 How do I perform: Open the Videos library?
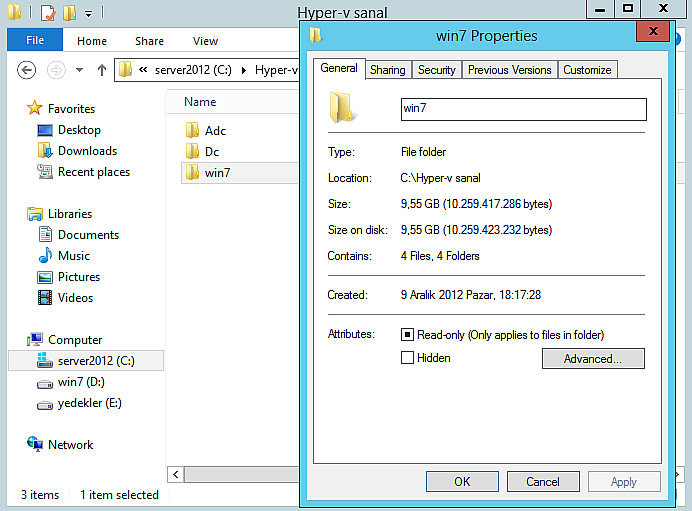coord(75,298)
